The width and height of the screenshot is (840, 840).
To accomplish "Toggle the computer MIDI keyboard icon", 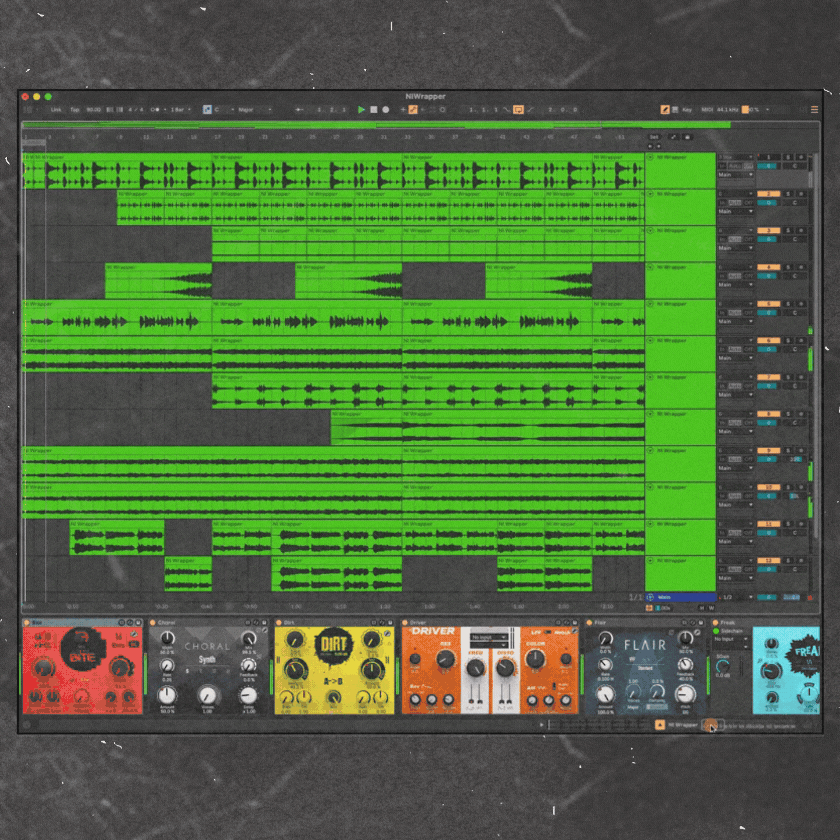I will pos(675,110).
